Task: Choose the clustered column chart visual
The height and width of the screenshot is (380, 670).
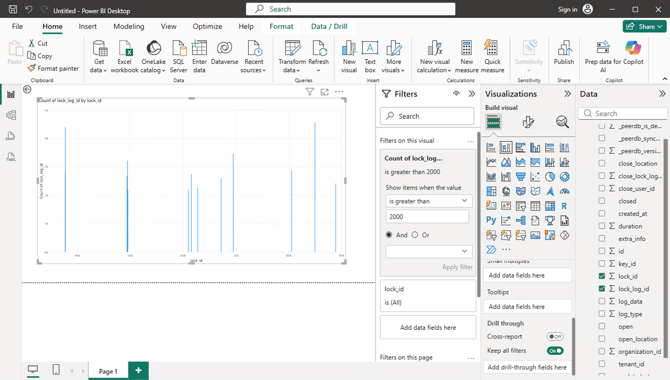Action: pos(535,148)
